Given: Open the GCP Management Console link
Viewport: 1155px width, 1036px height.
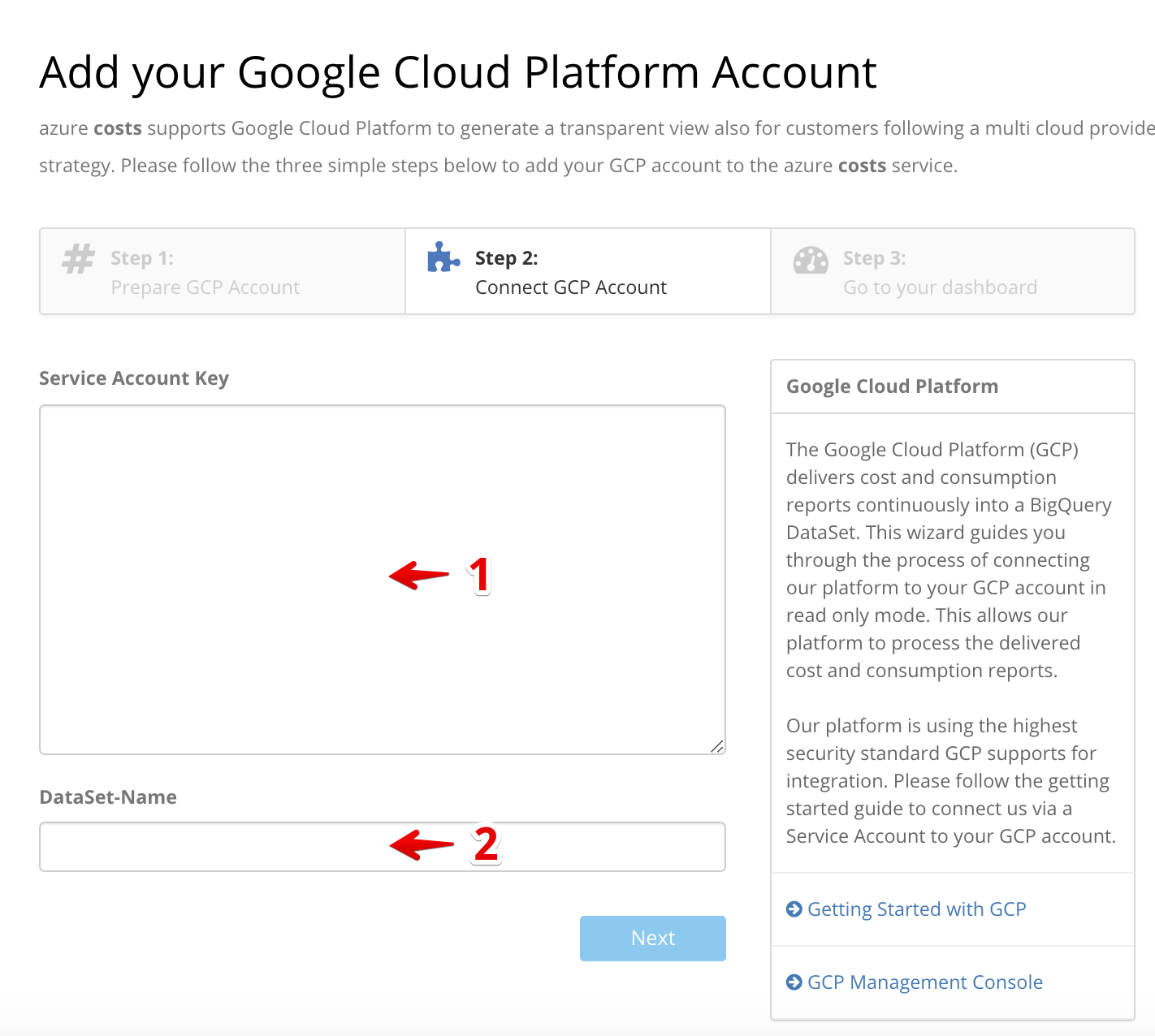Looking at the screenshot, I should (924, 982).
